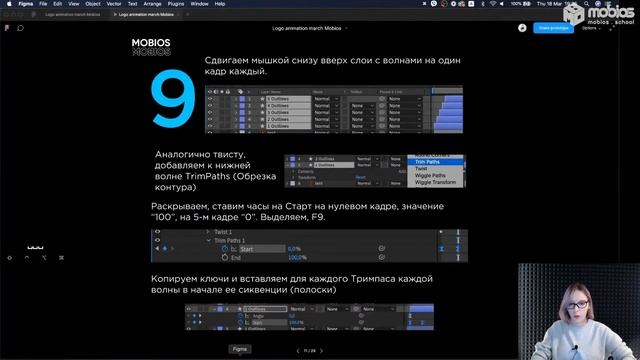Open the Edit menu
640x360 pixels.
58,4
